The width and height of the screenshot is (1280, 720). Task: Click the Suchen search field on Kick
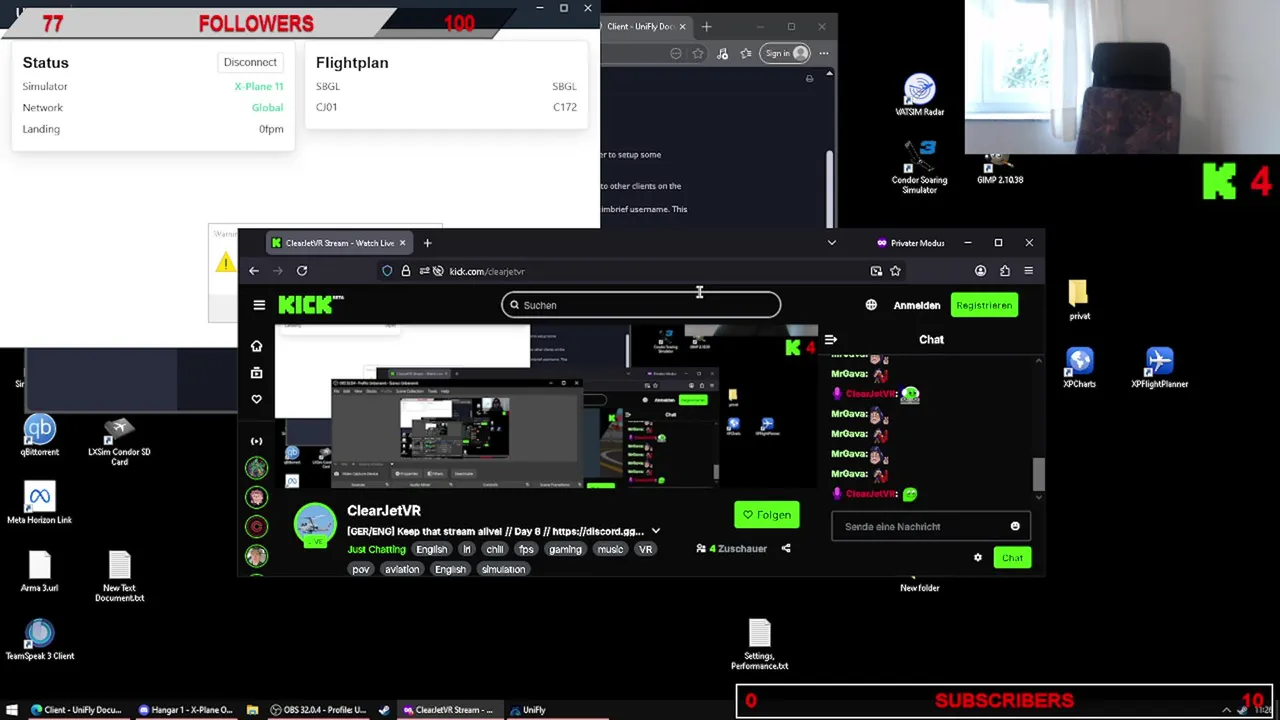pyautogui.click(x=641, y=305)
